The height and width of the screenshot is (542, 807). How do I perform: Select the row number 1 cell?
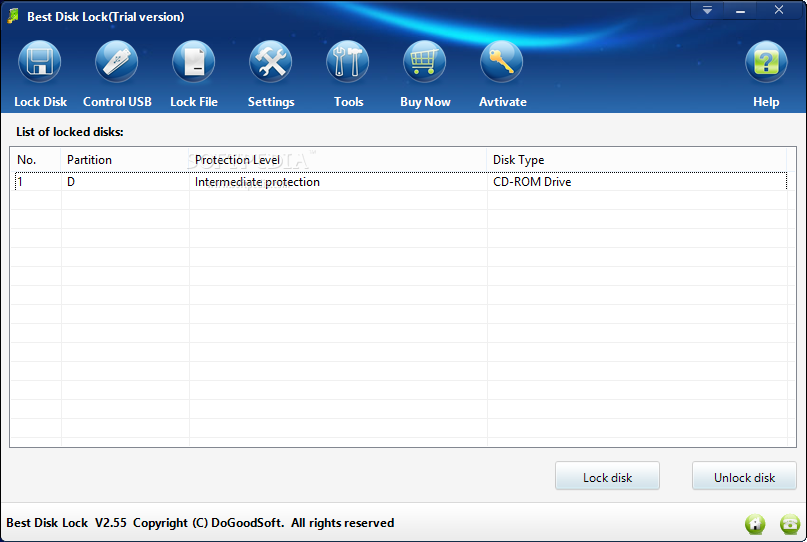[36, 182]
